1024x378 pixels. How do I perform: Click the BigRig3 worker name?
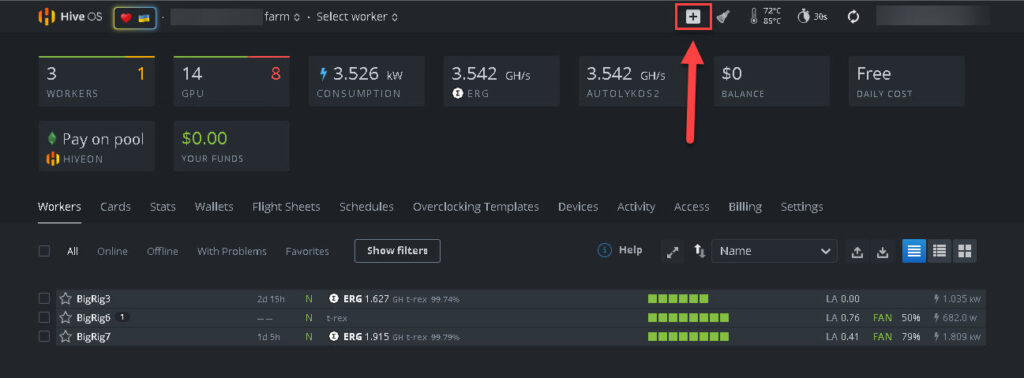[x=93, y=299]
